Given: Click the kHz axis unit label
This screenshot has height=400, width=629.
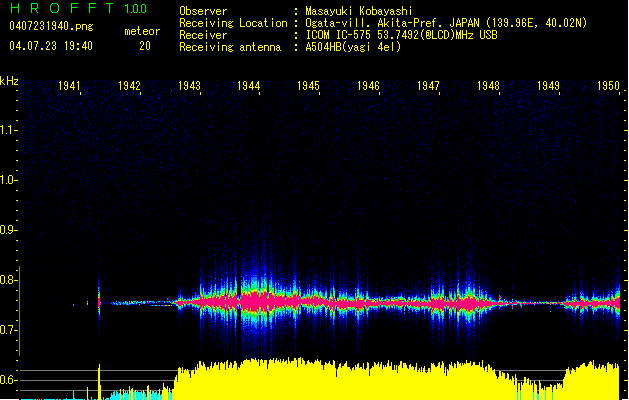Looking at the screenshot, I should (9, 81).
